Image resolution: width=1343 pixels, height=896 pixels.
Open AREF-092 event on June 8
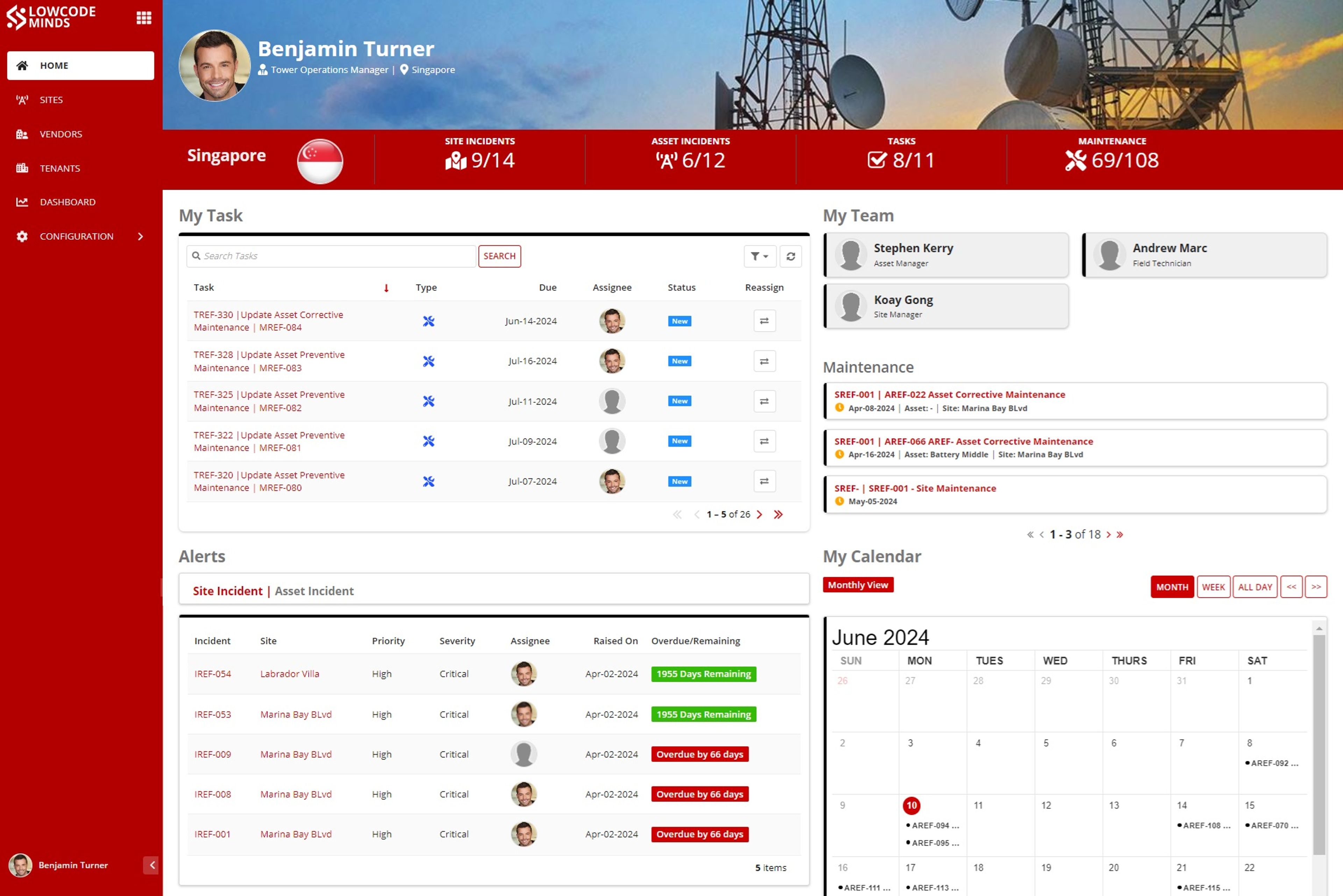click(1272, 764)
